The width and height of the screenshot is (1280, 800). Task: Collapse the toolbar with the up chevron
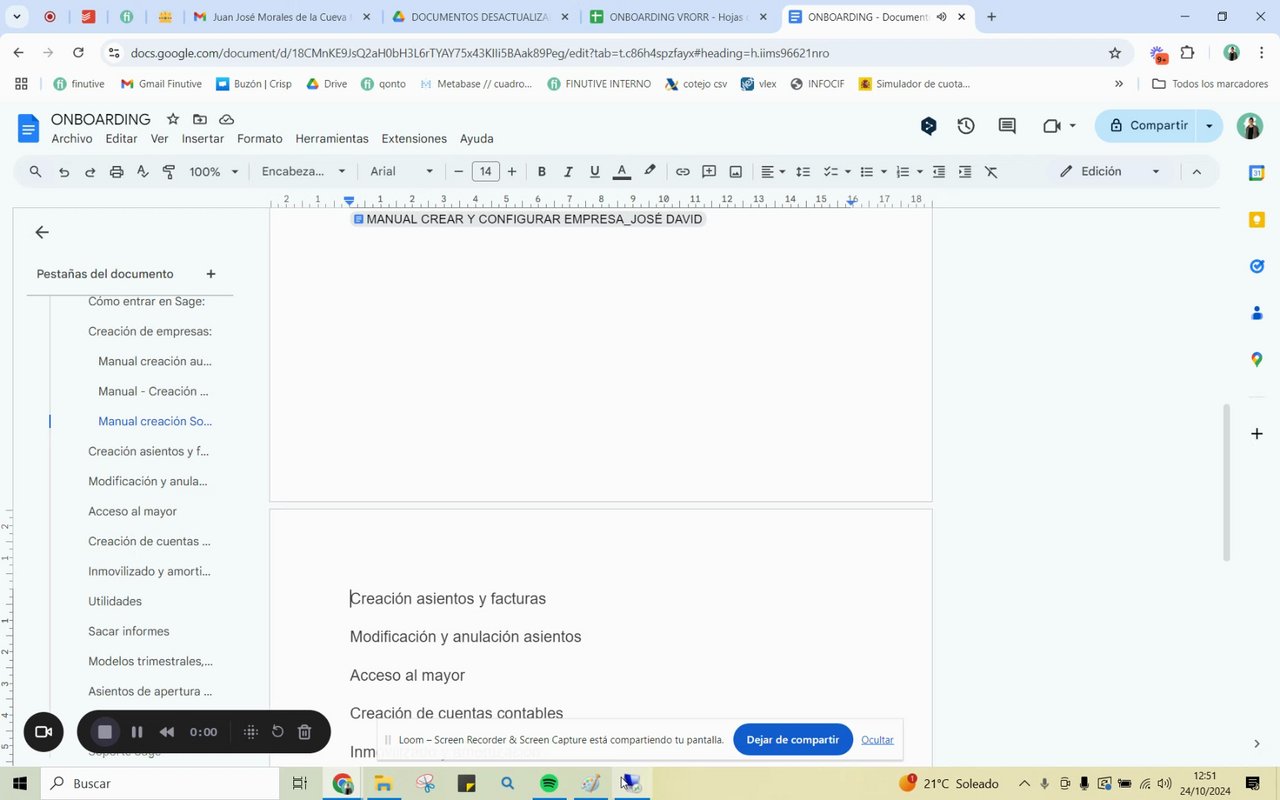click(1196, 172)
